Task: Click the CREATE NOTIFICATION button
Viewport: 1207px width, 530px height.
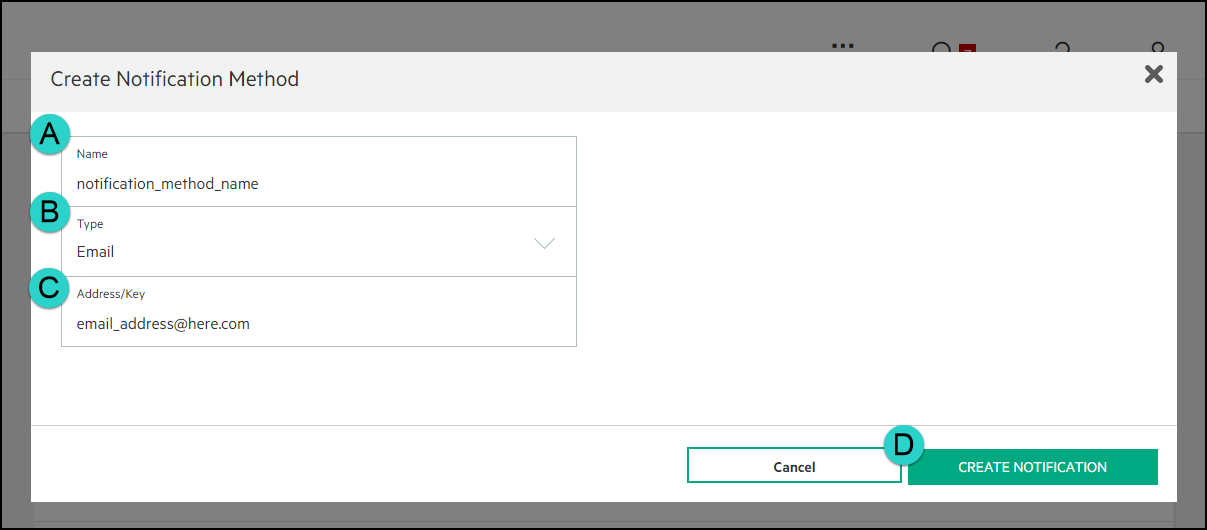Action: click(x=1032, y=467)
